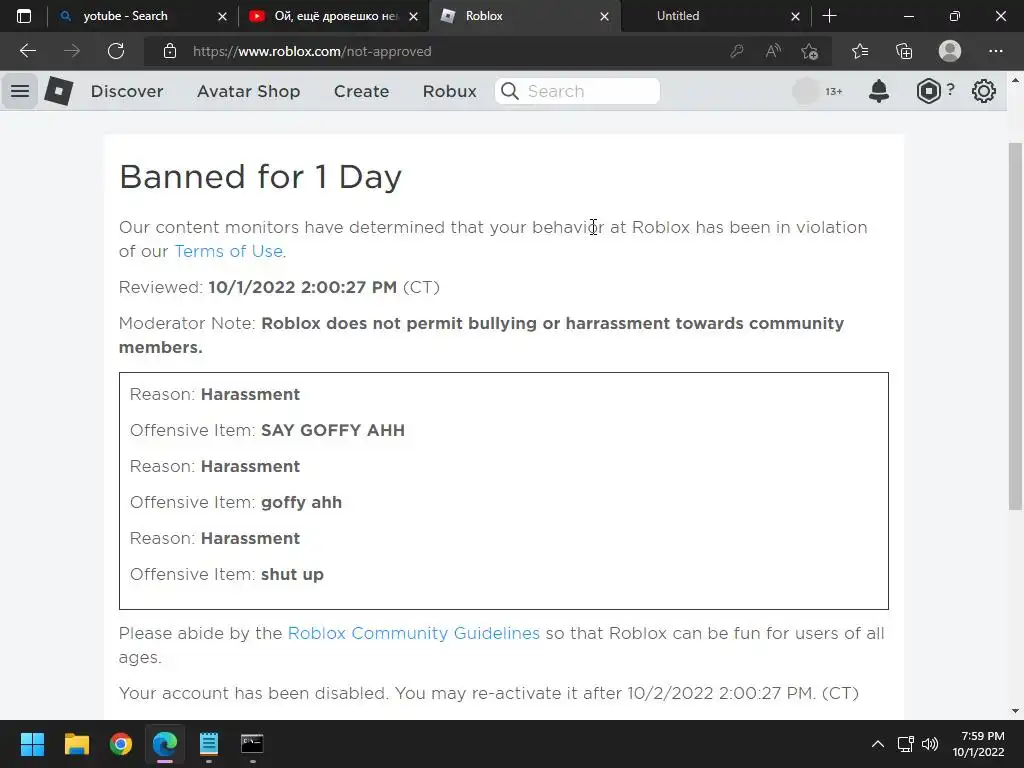Click the page vertical scrollbar

coord(1015,327)
